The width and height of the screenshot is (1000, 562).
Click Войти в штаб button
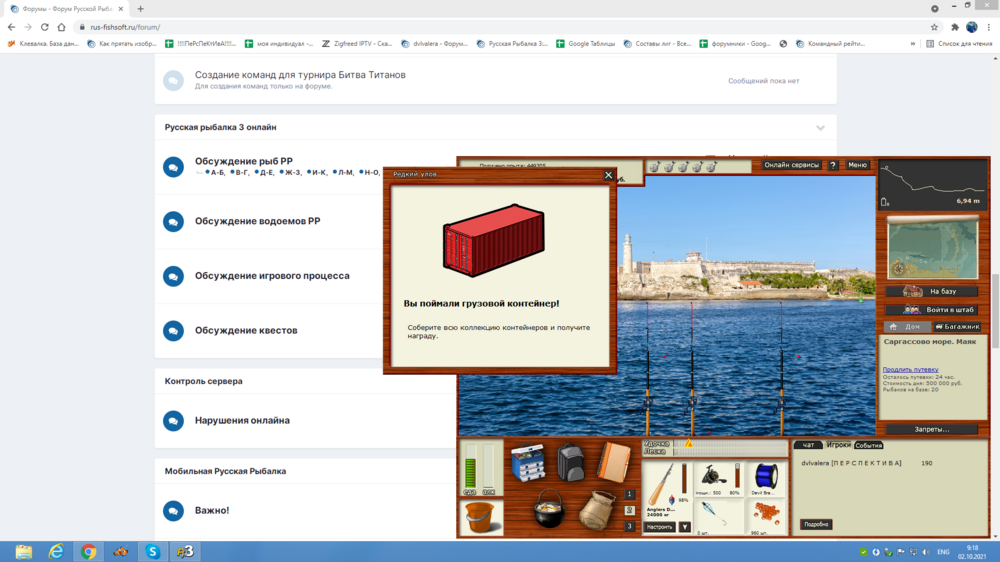[932, 310]
